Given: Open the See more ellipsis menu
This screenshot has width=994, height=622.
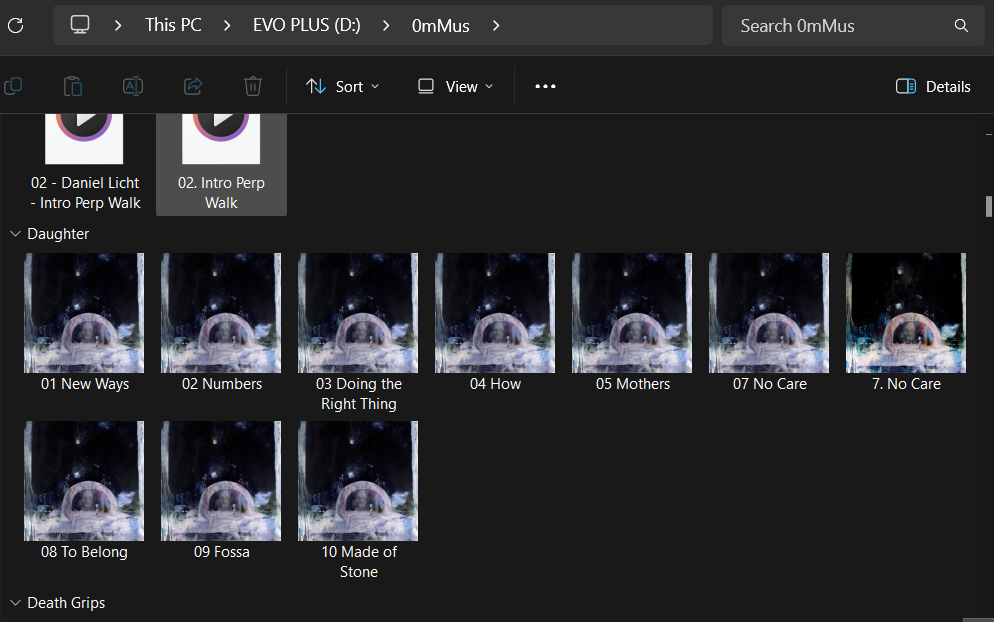Looking at the screenshot, I should pos(545,86).
